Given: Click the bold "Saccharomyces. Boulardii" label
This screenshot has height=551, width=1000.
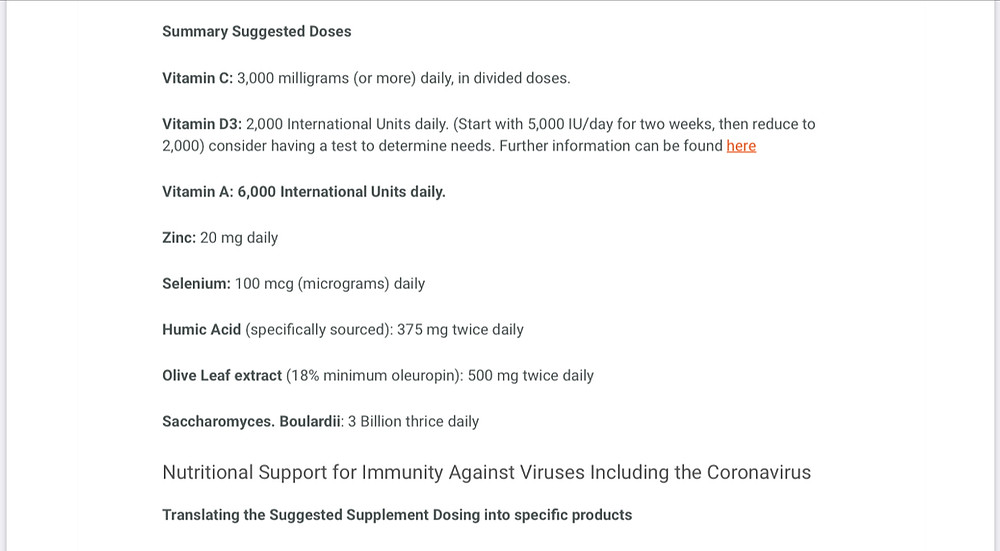Looking at the screenshot, I should click(x=251, y=422).
